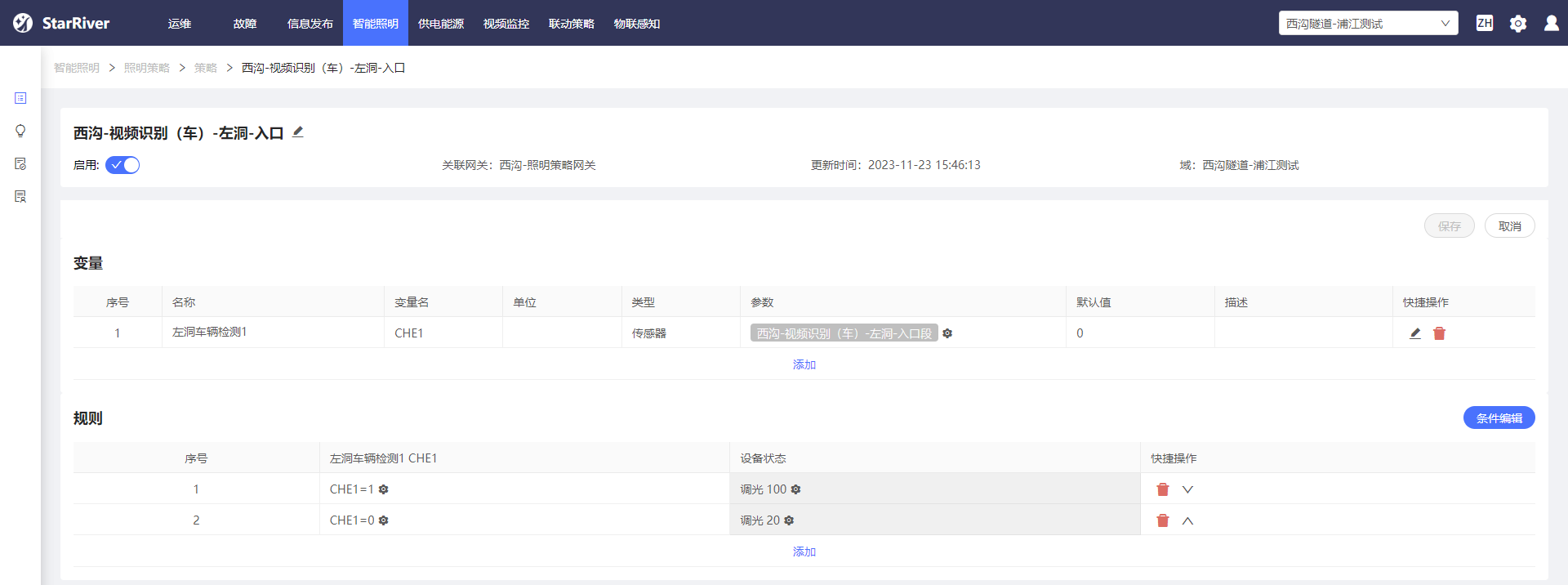Click the 默认值 column header

[x=1140, y=301]
